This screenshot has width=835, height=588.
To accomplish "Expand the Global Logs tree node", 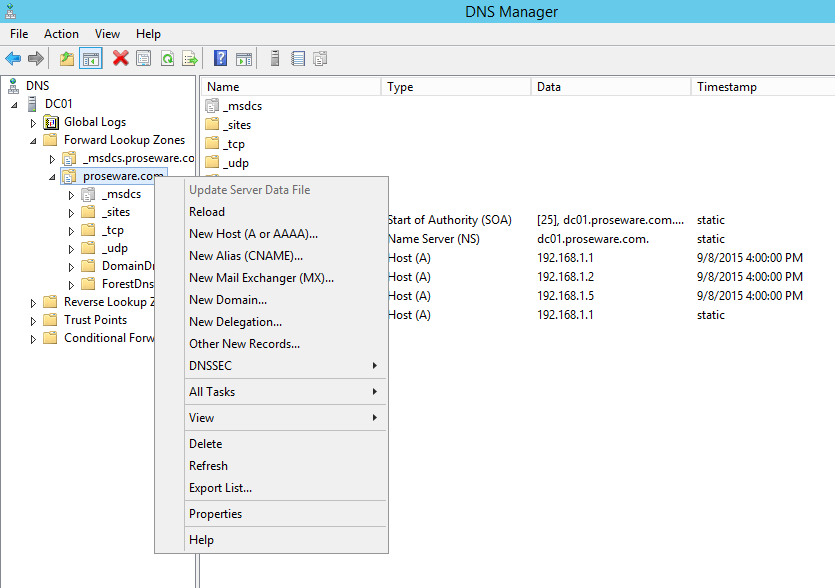I will click(x=34, y=123).
